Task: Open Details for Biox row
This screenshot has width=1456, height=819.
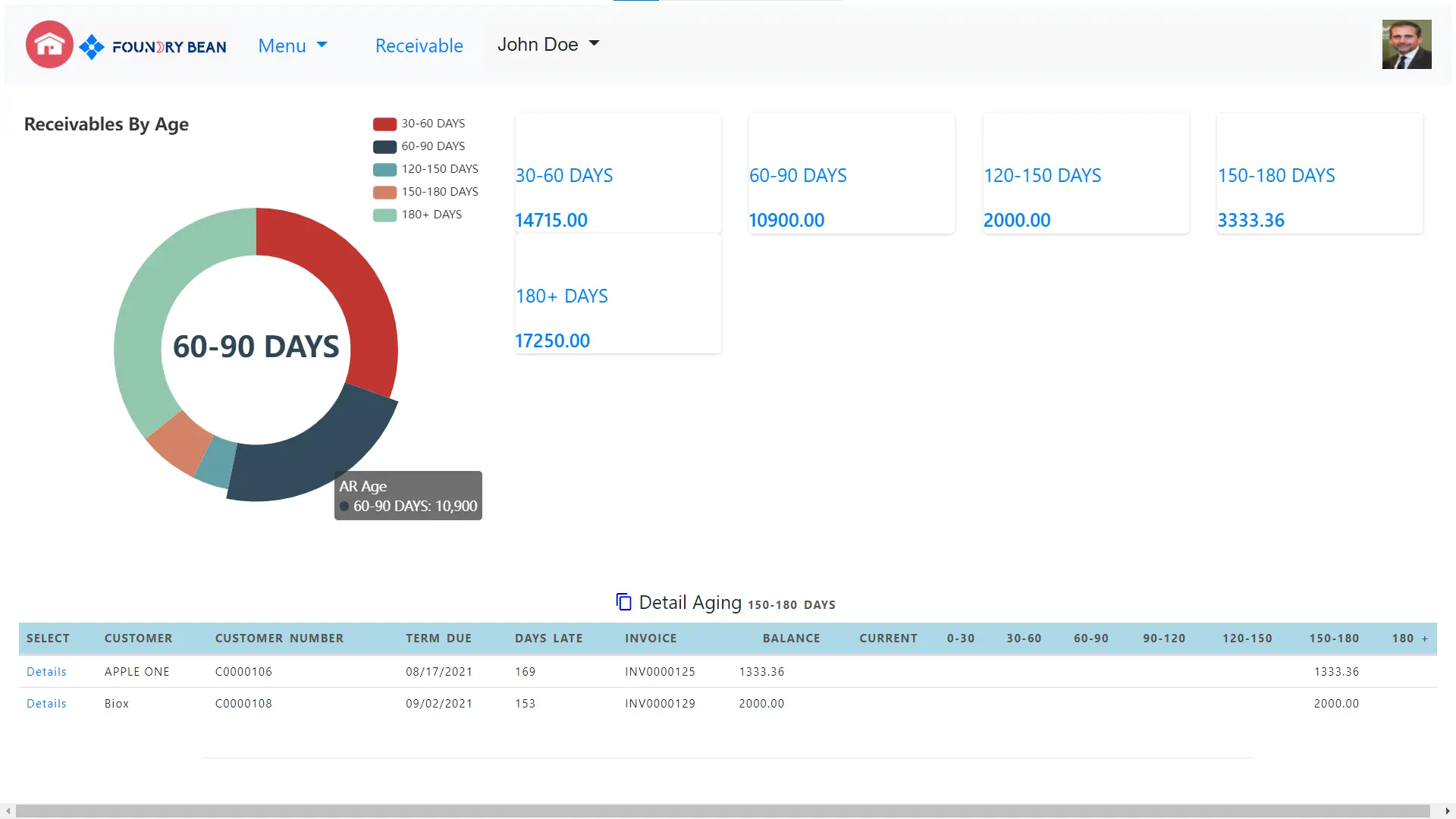Action: coord(46,704)
